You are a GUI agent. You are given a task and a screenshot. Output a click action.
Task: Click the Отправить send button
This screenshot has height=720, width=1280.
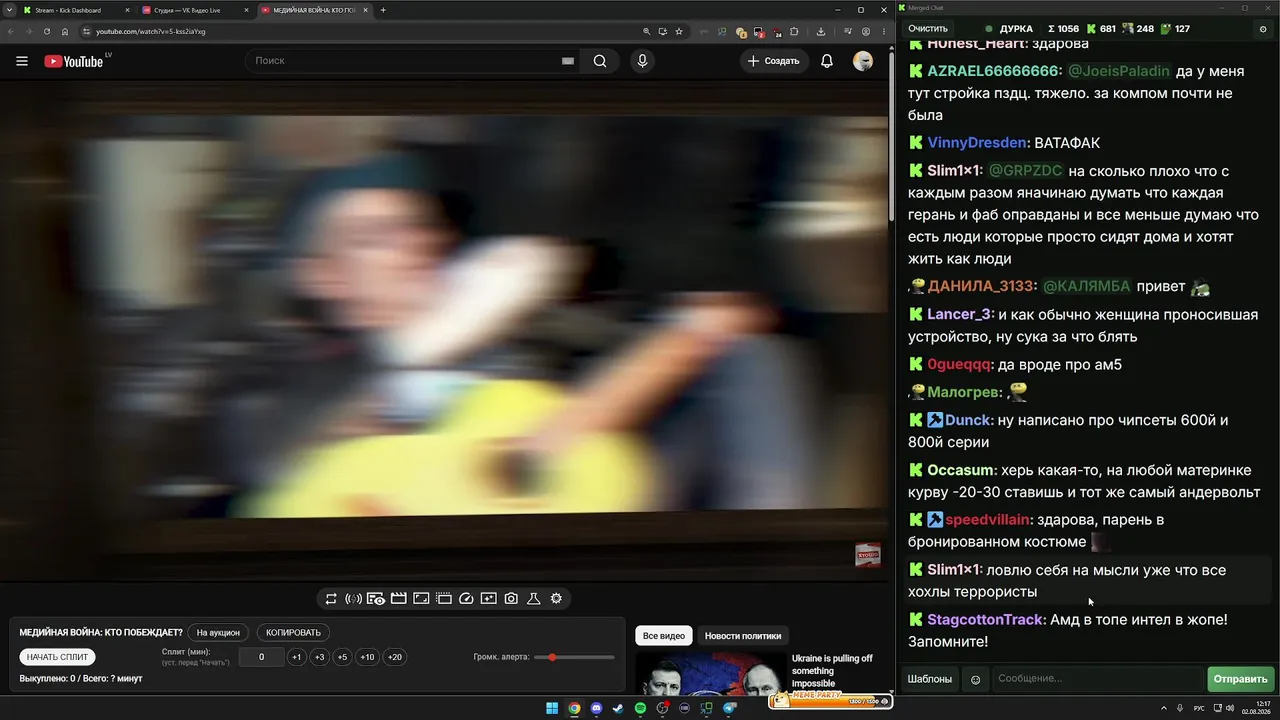click(x=1240, y=679)
